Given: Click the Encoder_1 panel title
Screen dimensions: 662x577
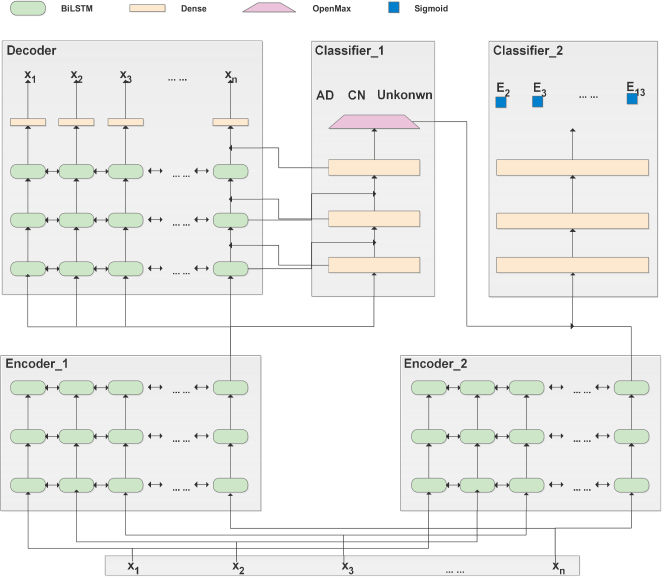Looking at the screenshot, I should pos(37,364).
